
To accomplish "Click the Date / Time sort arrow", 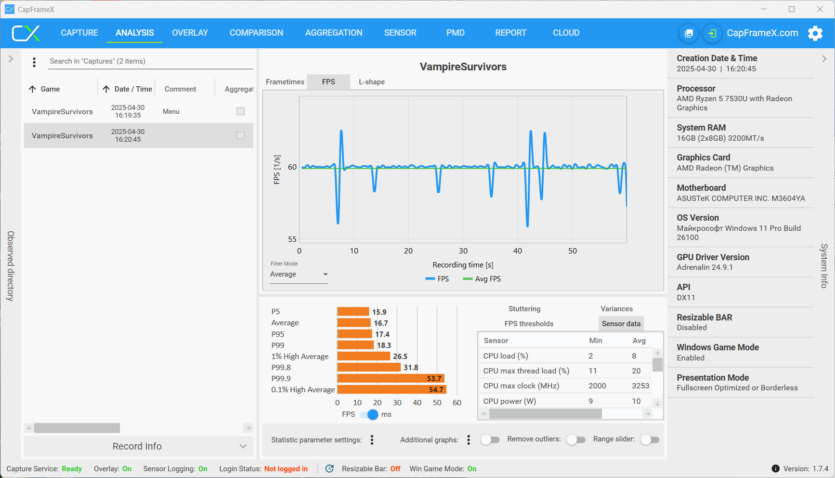I will [106, 89].
